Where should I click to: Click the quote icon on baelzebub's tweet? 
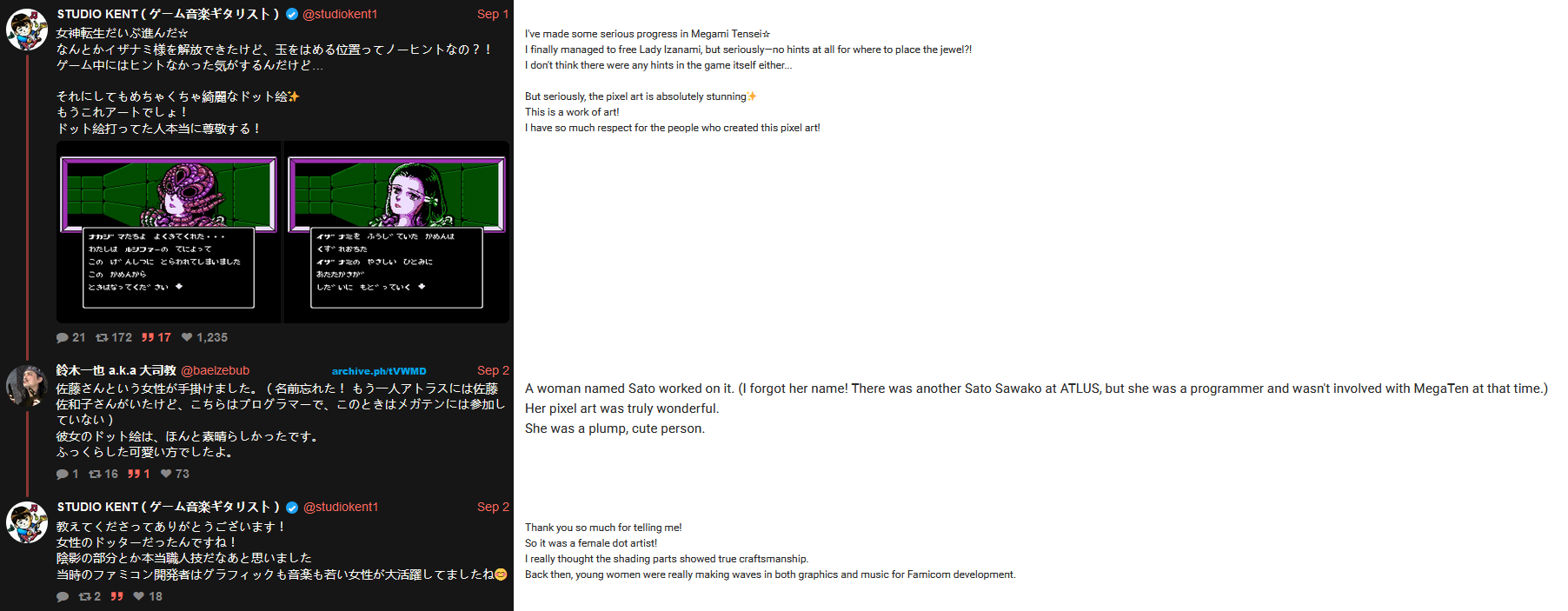coord(134,474)
